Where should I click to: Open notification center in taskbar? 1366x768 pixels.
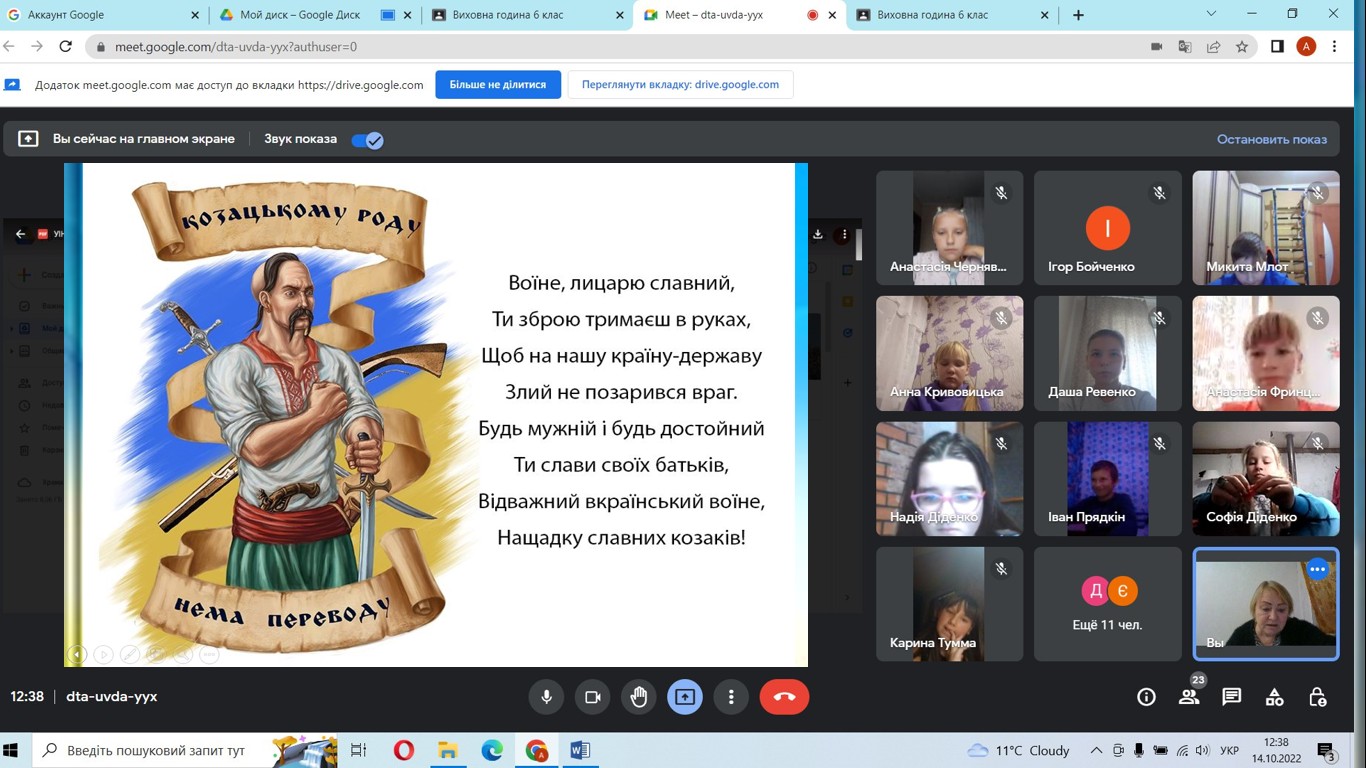click(1326, 750)
